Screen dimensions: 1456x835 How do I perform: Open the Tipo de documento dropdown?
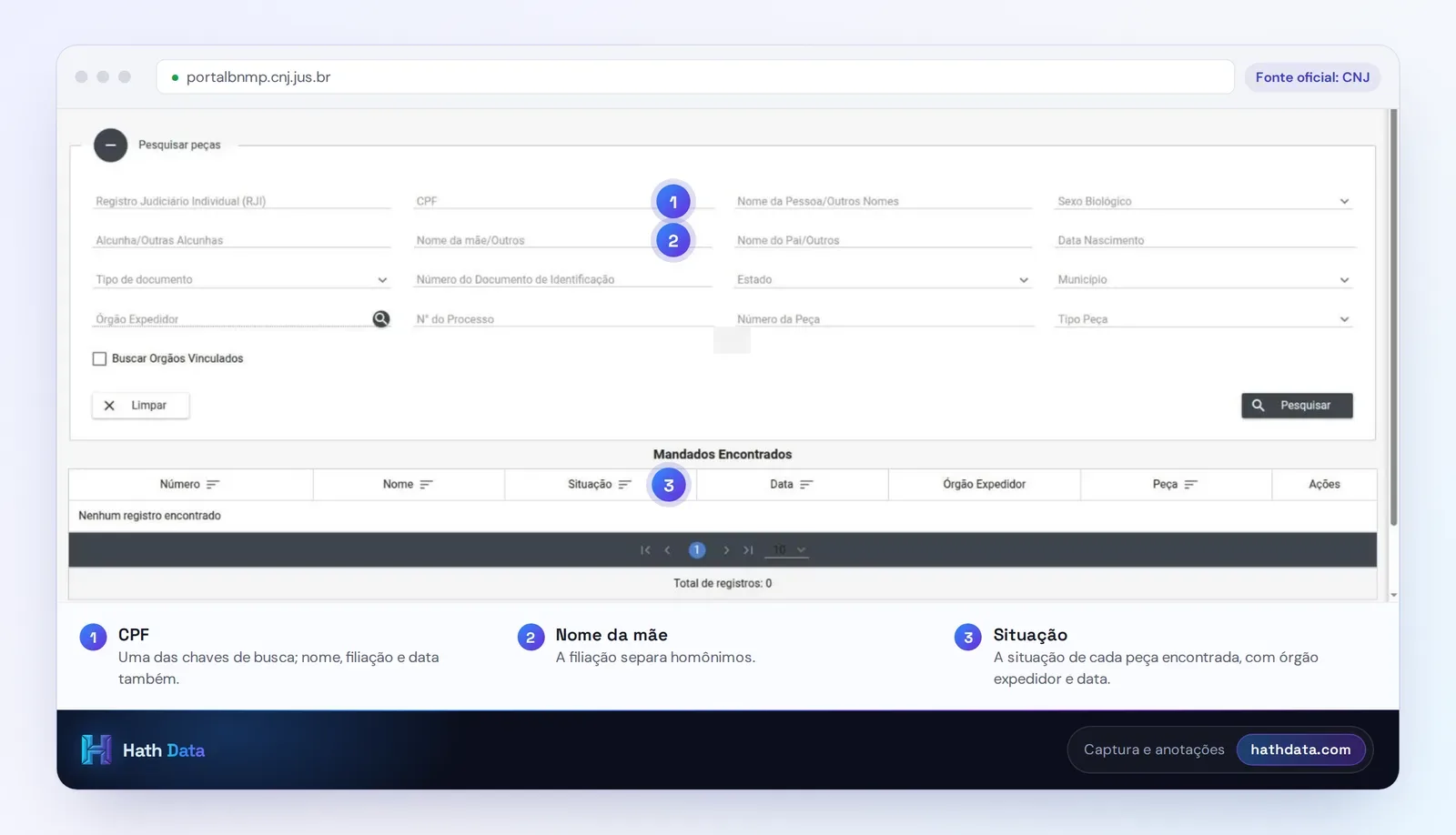point(242,279)
